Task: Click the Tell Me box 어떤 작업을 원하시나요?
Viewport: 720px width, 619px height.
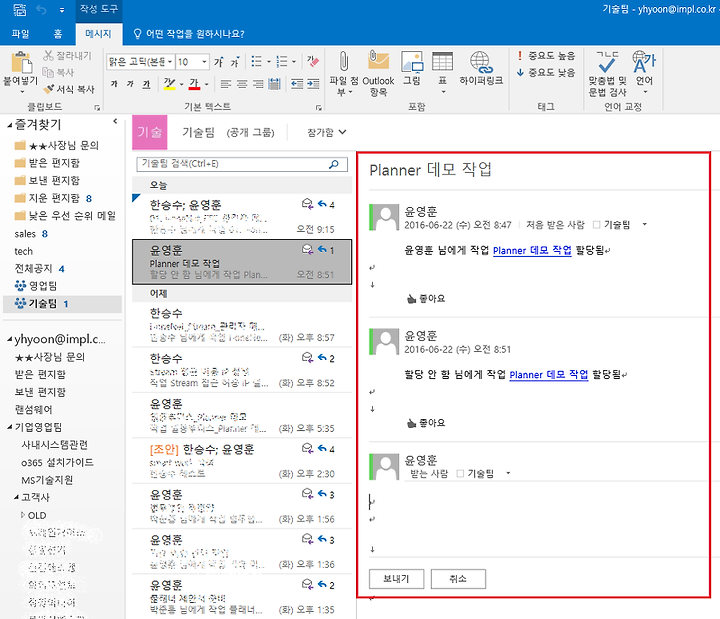Action: 189,34
